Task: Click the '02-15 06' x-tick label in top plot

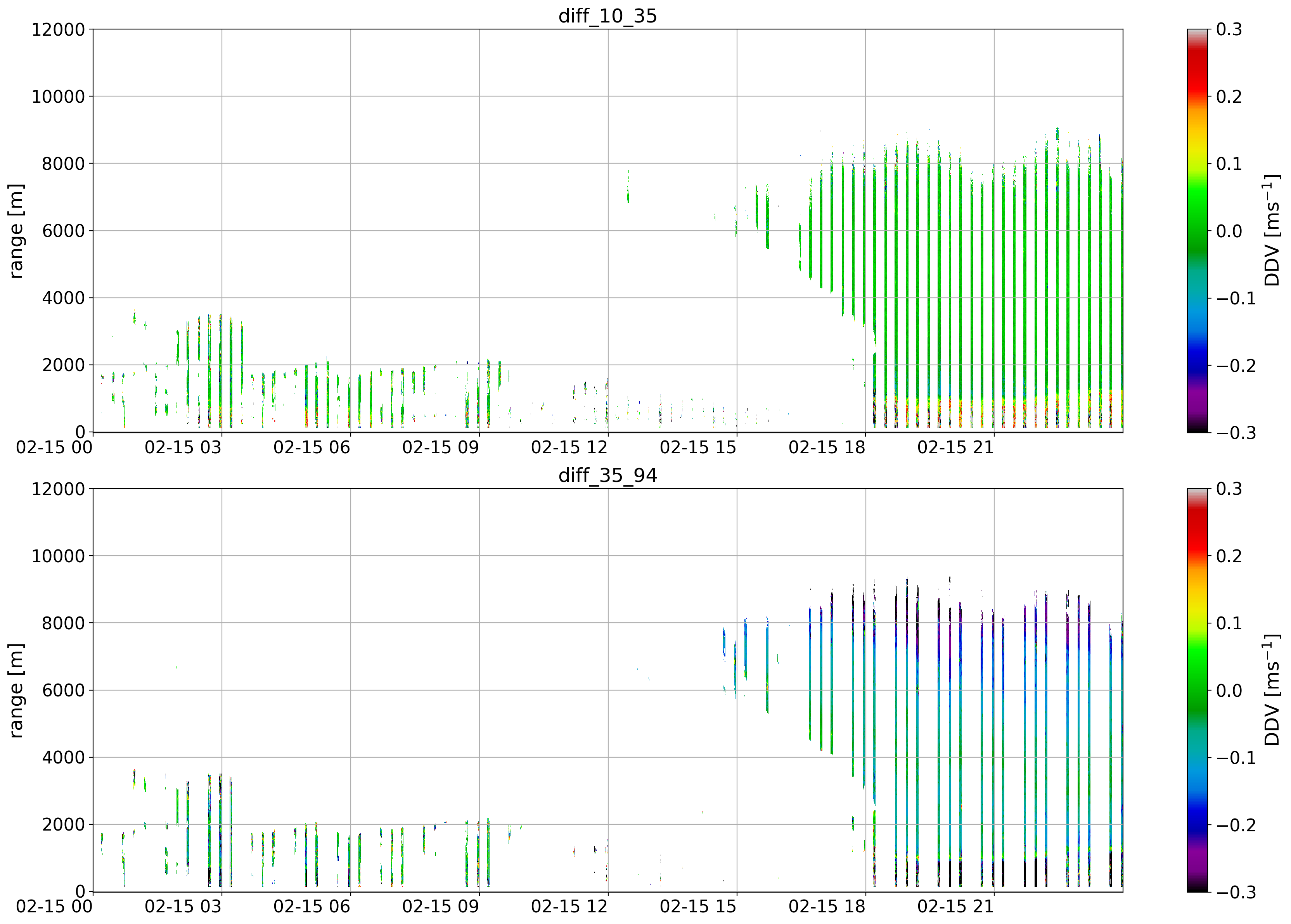Action: click(312, 447)
